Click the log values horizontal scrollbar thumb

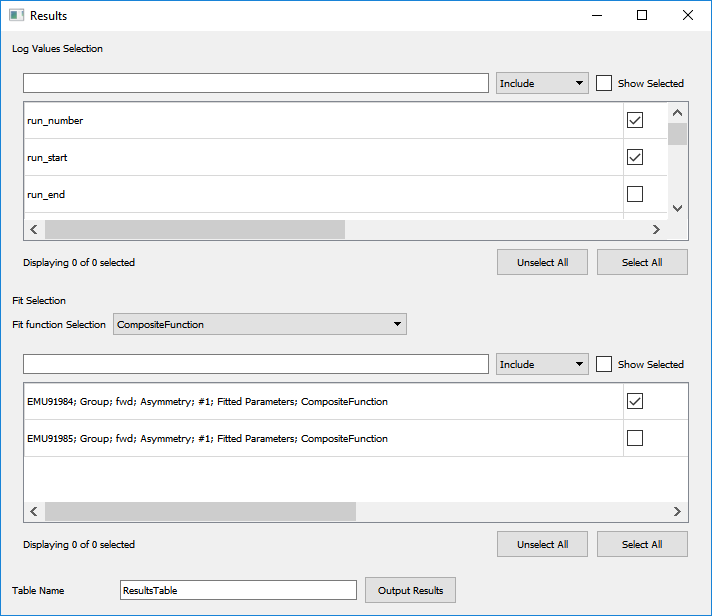click(195, 229)
